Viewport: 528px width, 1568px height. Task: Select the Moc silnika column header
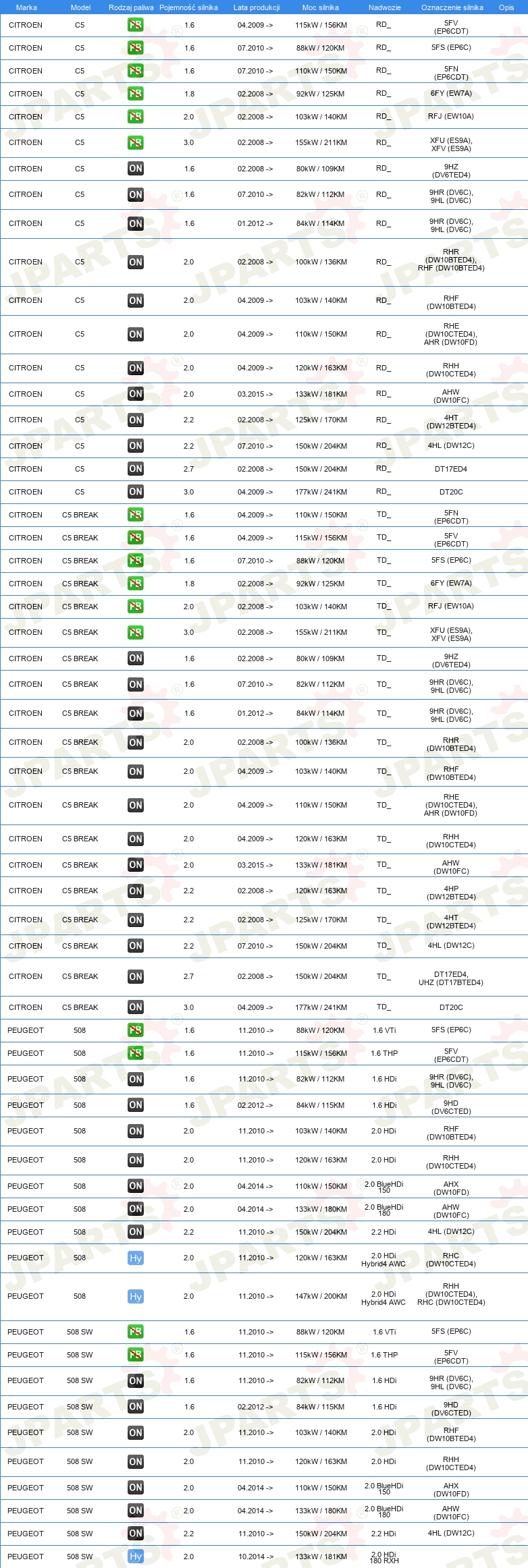click(x=321, y=7)
